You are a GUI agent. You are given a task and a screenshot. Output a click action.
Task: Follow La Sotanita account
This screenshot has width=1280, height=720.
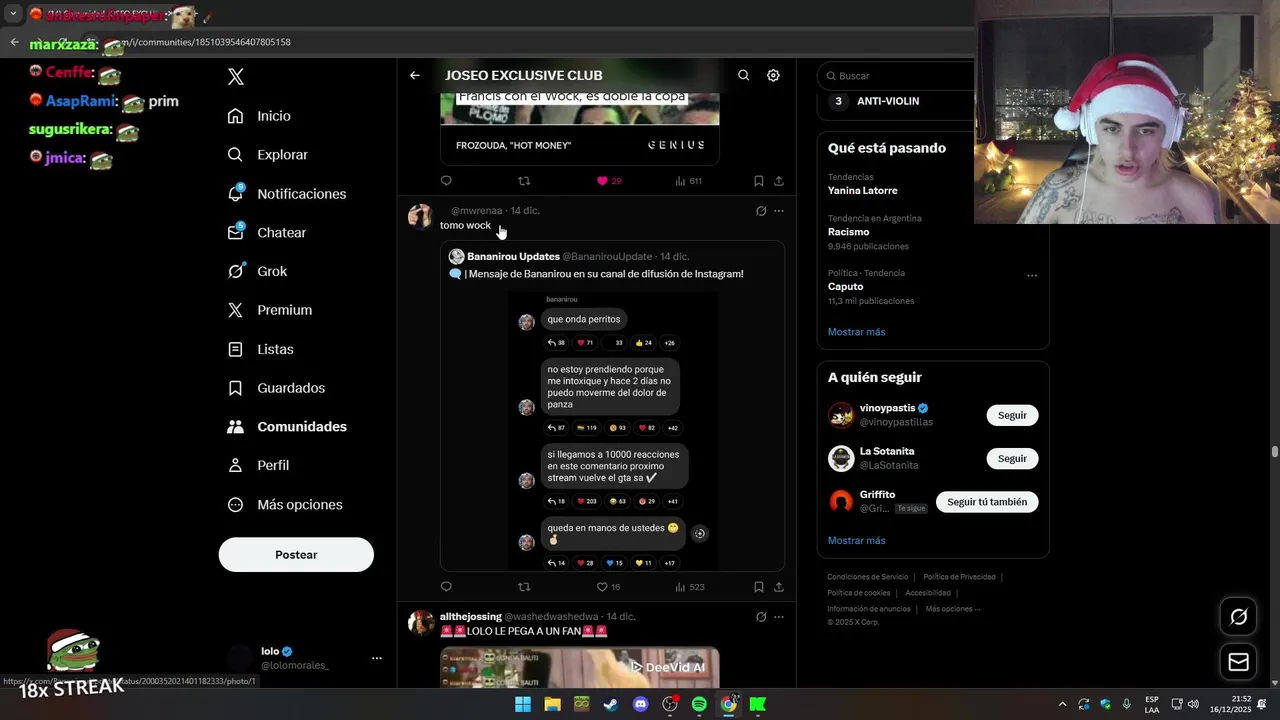click(x=1012, y=458)
